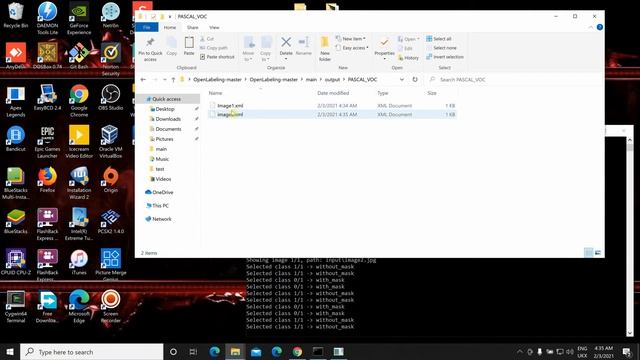Click the Paste ribbon button
Screen dimensions: 640x360
pyautogui.click(x=189, y=46)
